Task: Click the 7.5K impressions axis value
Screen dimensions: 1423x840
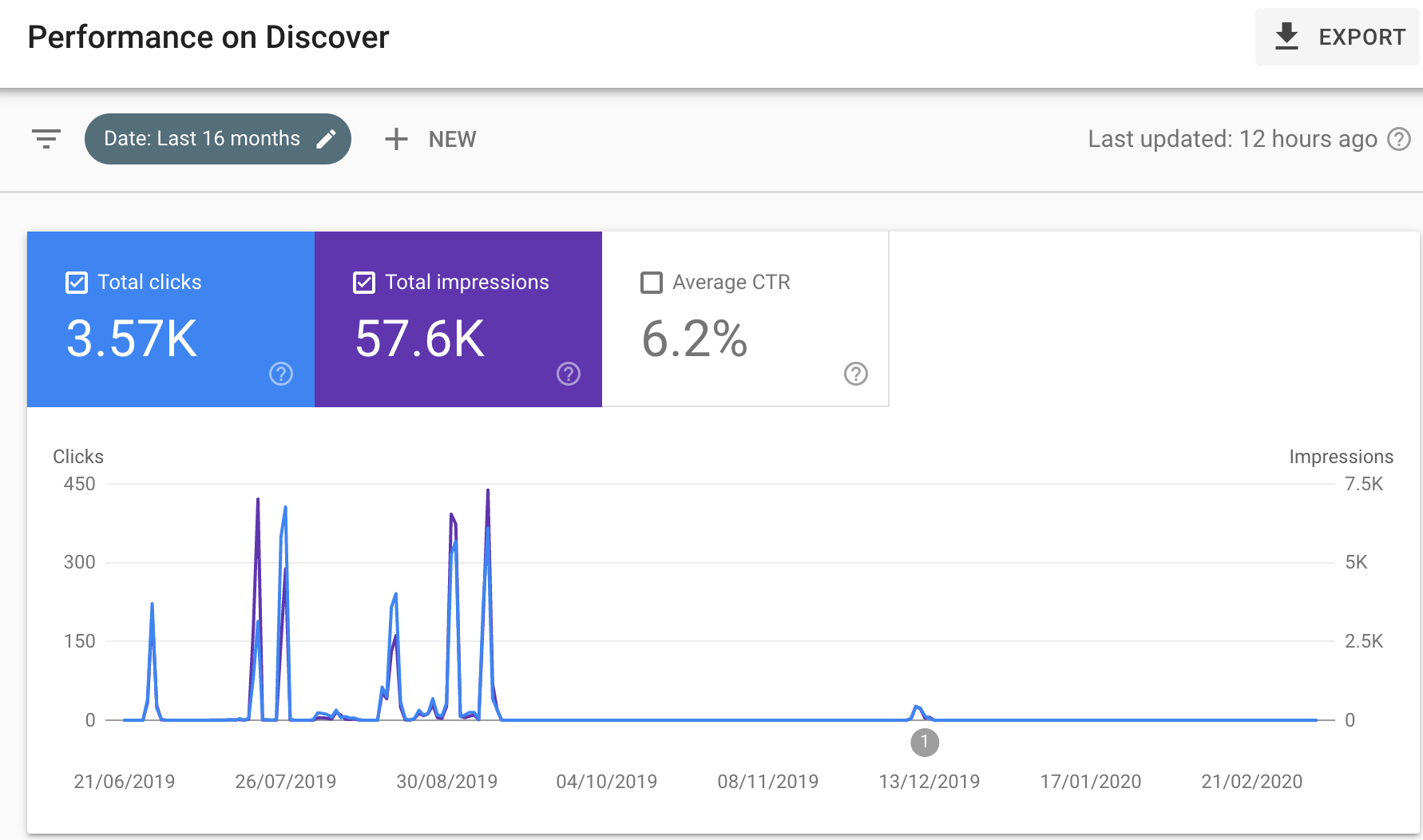Action: (x=1364, y=484)
